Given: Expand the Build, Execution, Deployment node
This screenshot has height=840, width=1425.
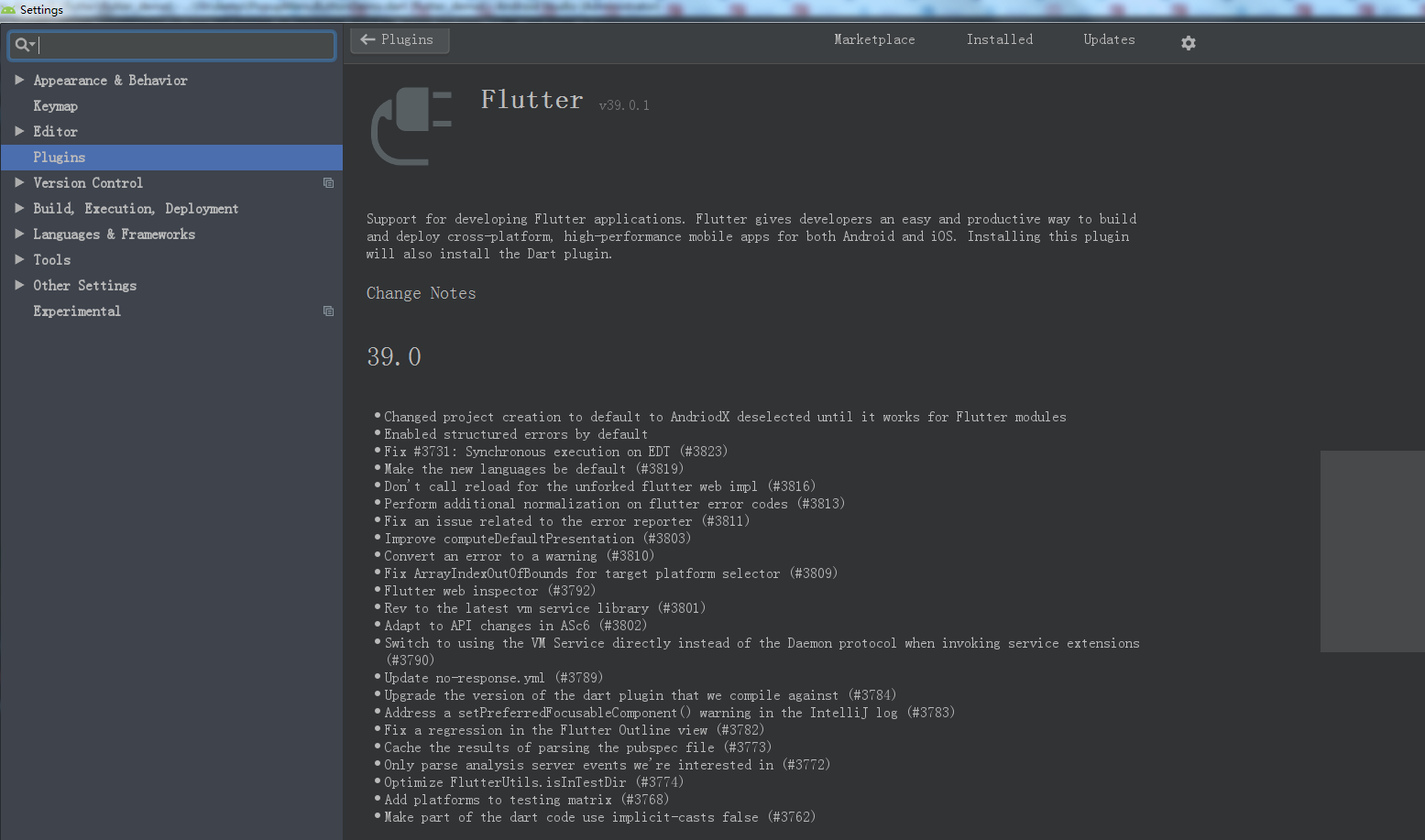Looking at the screenshot, I should (x=19, y=208).
